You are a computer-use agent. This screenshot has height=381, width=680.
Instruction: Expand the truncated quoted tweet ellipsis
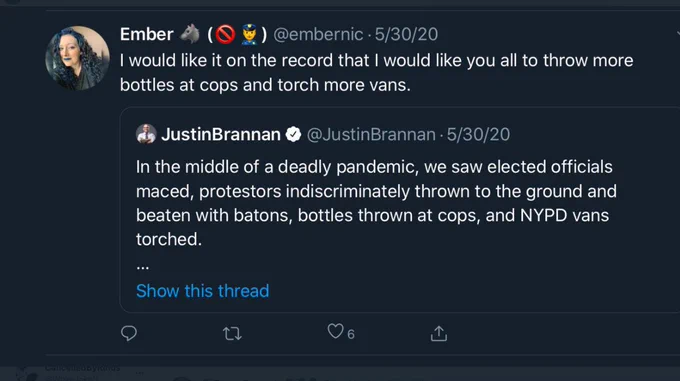pyautogui.click(x=143, y=266)
